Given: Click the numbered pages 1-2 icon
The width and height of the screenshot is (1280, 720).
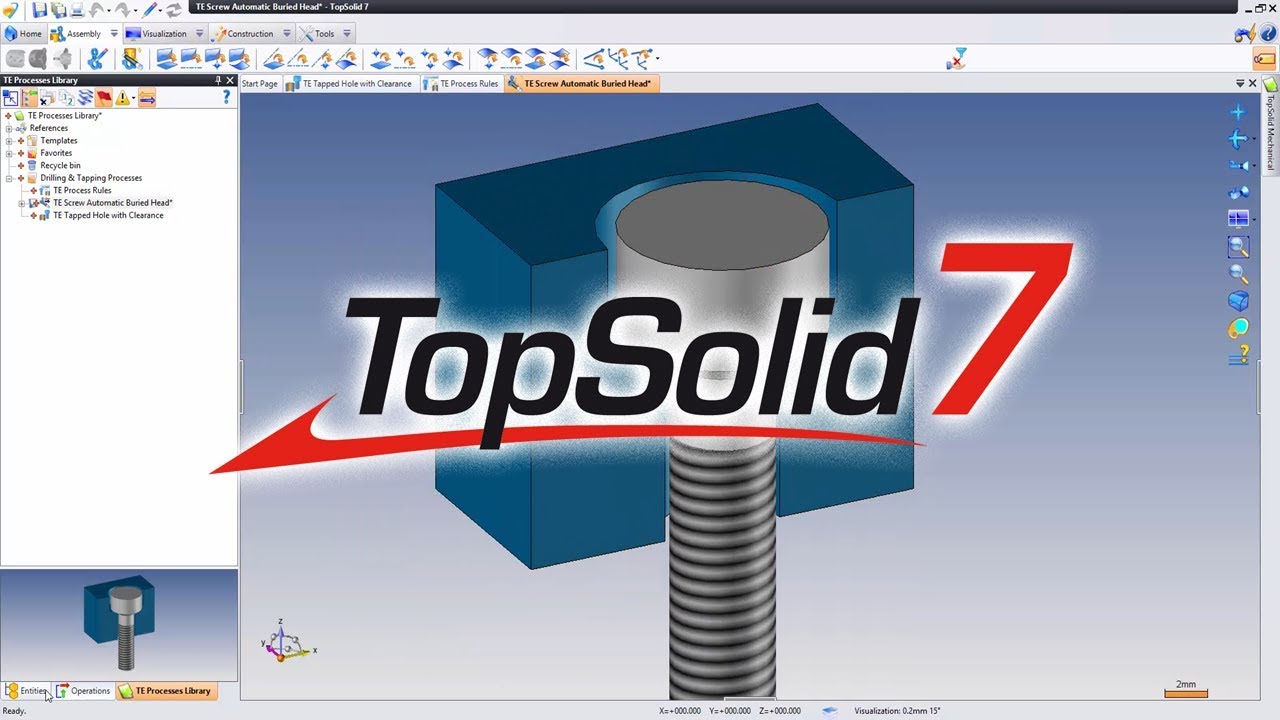Looking at the screenshot, I should point(66,98).
